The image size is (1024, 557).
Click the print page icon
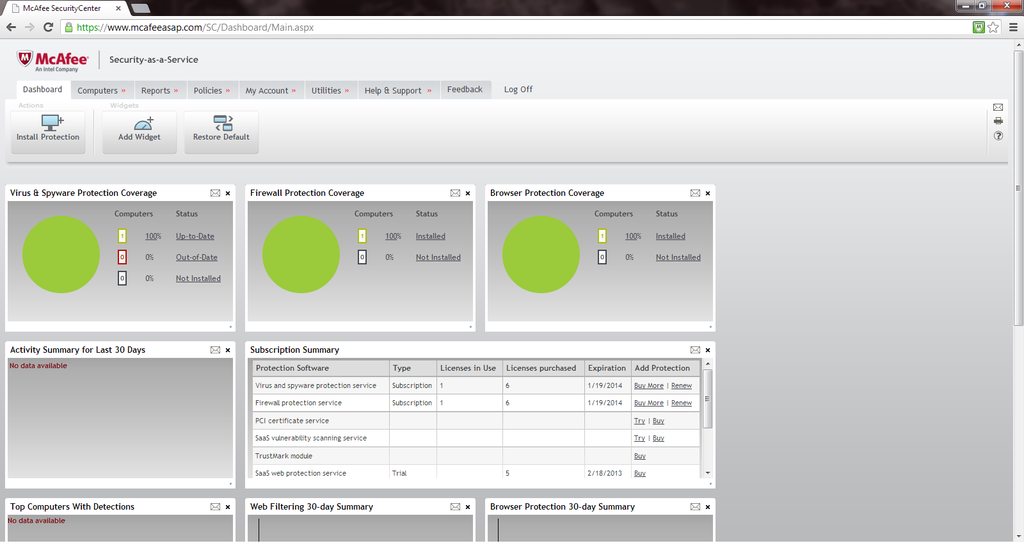click(x=998, y=121)
